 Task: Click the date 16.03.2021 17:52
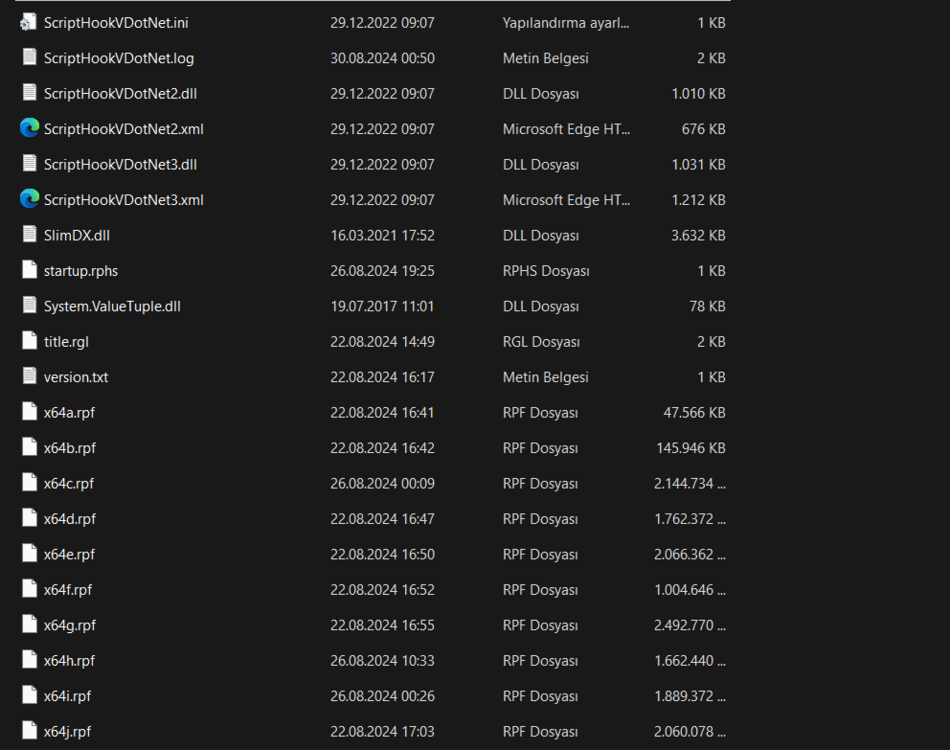tap(382, 236)
